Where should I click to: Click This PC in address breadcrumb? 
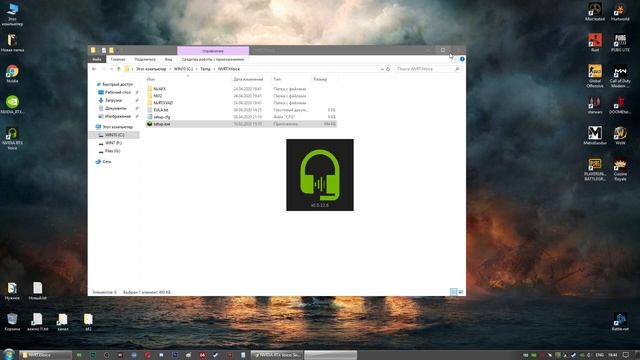point(151,69)
